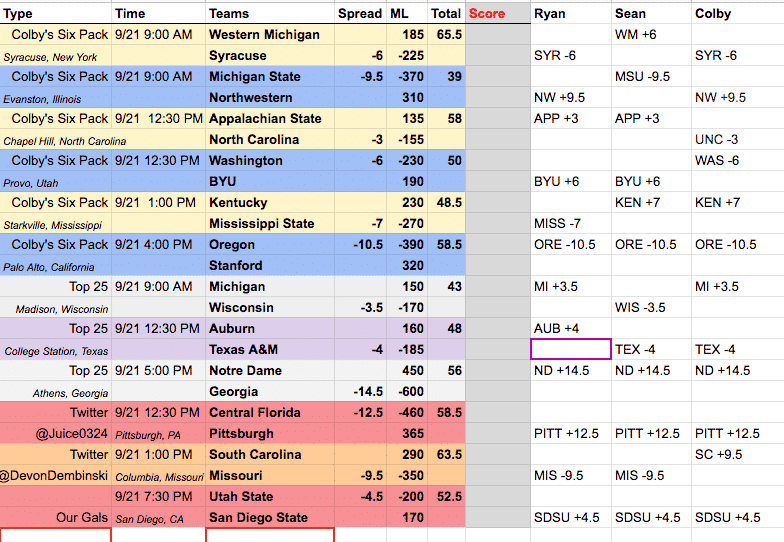Select Ryan's MISS -7 pick
This screenshot has width=784, height=542.
coord(570,224)
